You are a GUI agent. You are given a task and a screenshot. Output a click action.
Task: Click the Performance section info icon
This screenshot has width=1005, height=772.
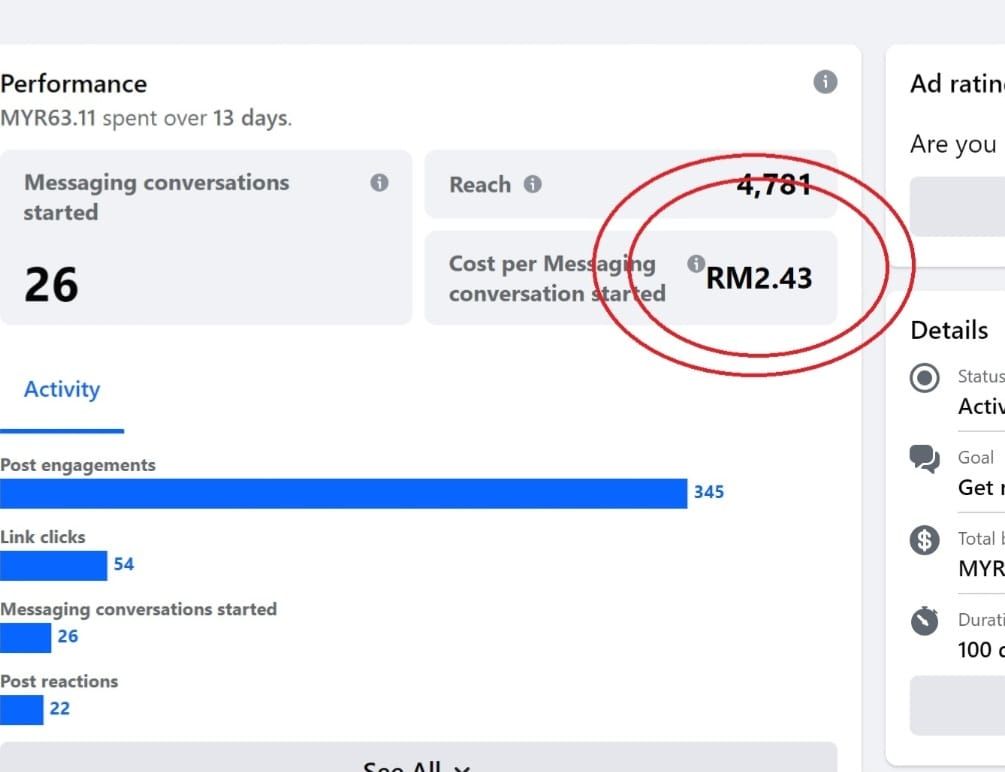coord(825,82)
